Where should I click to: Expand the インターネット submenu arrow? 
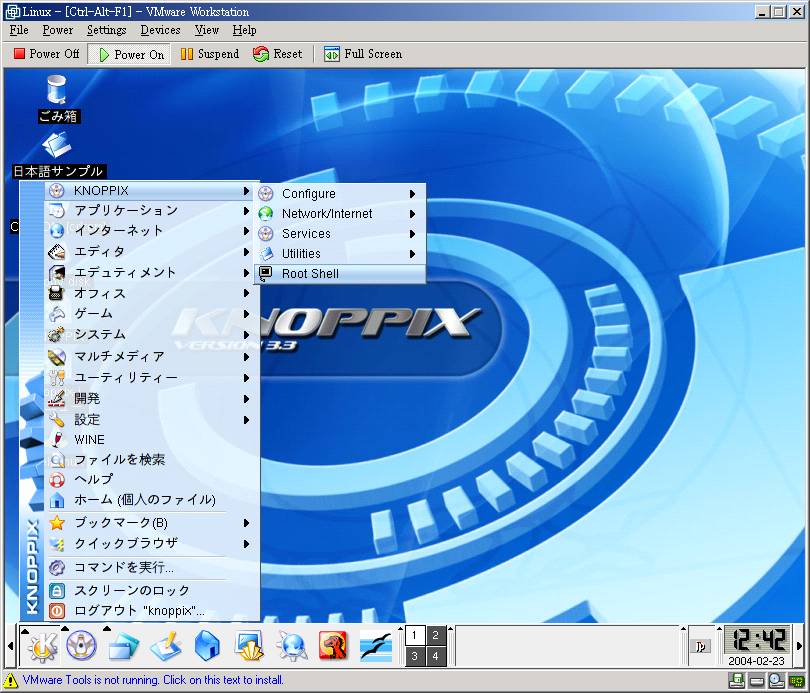[x=246, y=231]
